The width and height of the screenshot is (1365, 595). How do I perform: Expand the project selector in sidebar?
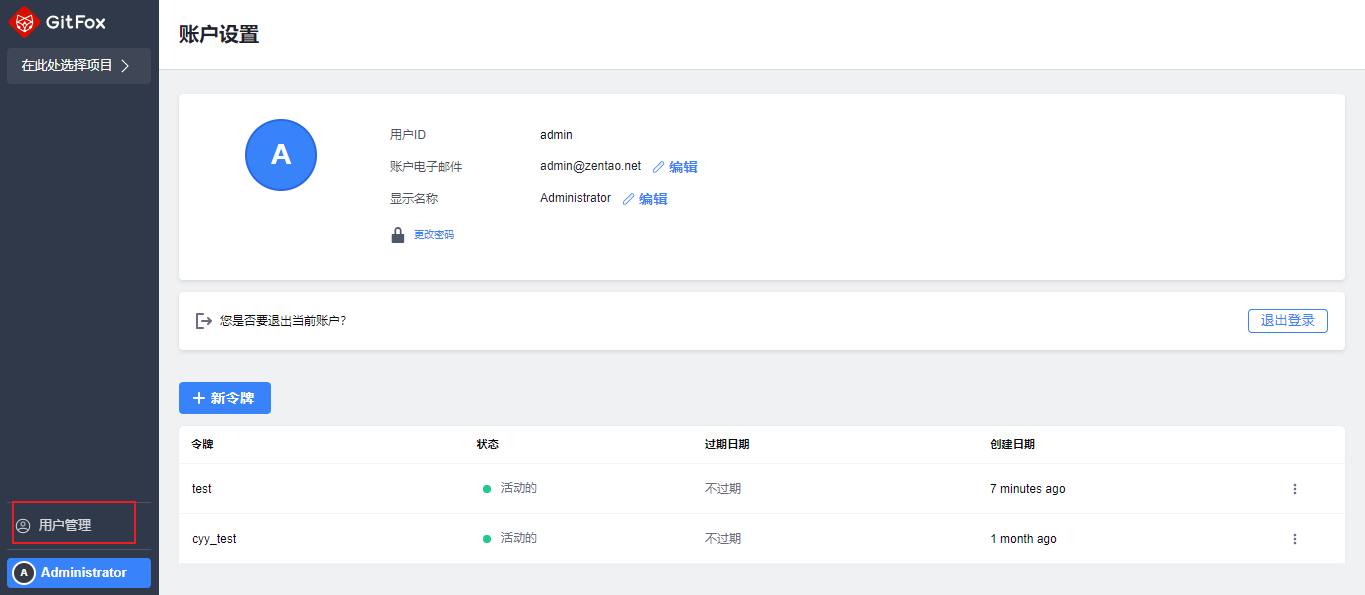(x=68, y=66)
